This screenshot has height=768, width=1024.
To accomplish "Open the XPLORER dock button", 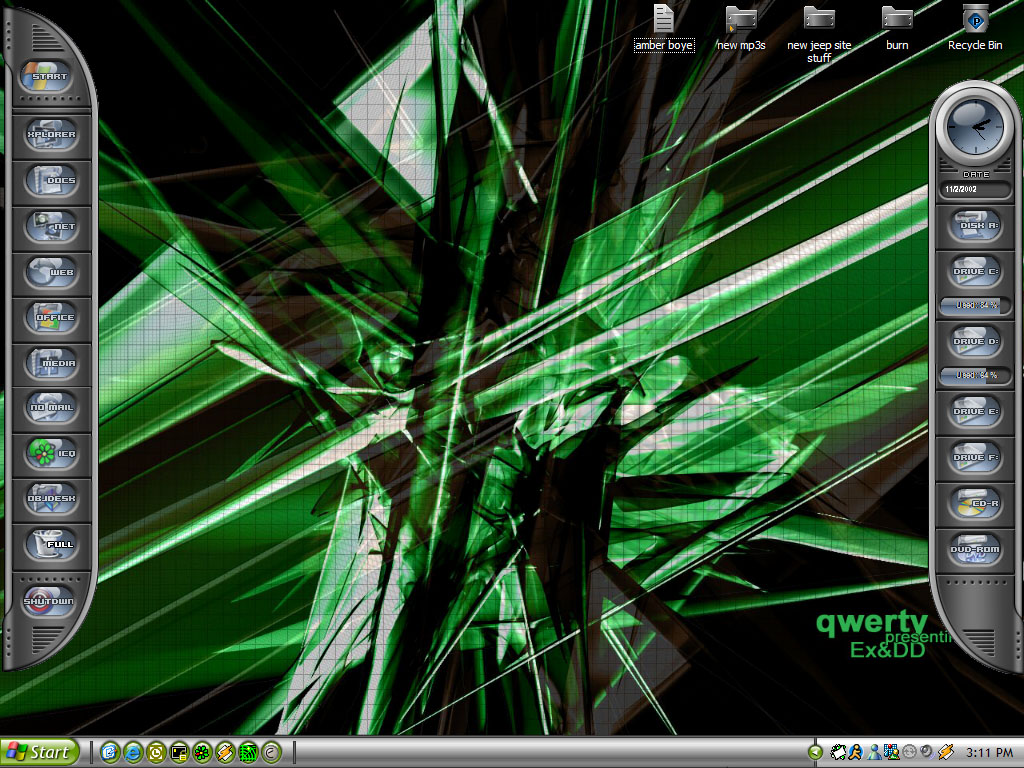I will [x=51, y=135].
